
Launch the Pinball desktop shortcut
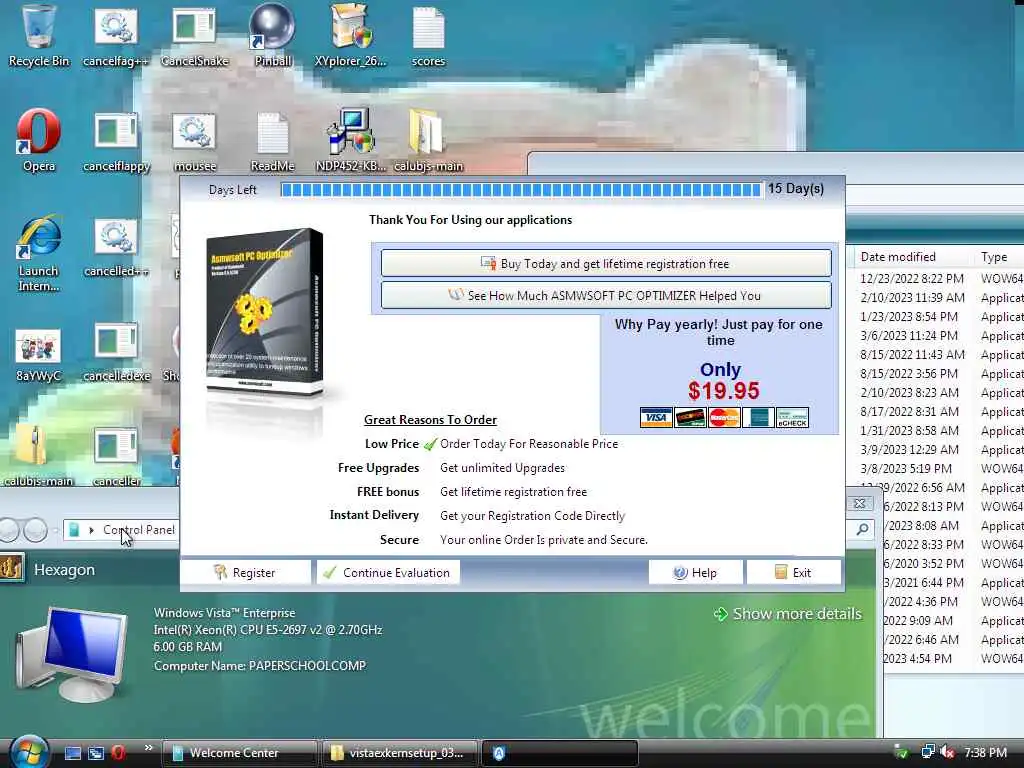(272, 36)
